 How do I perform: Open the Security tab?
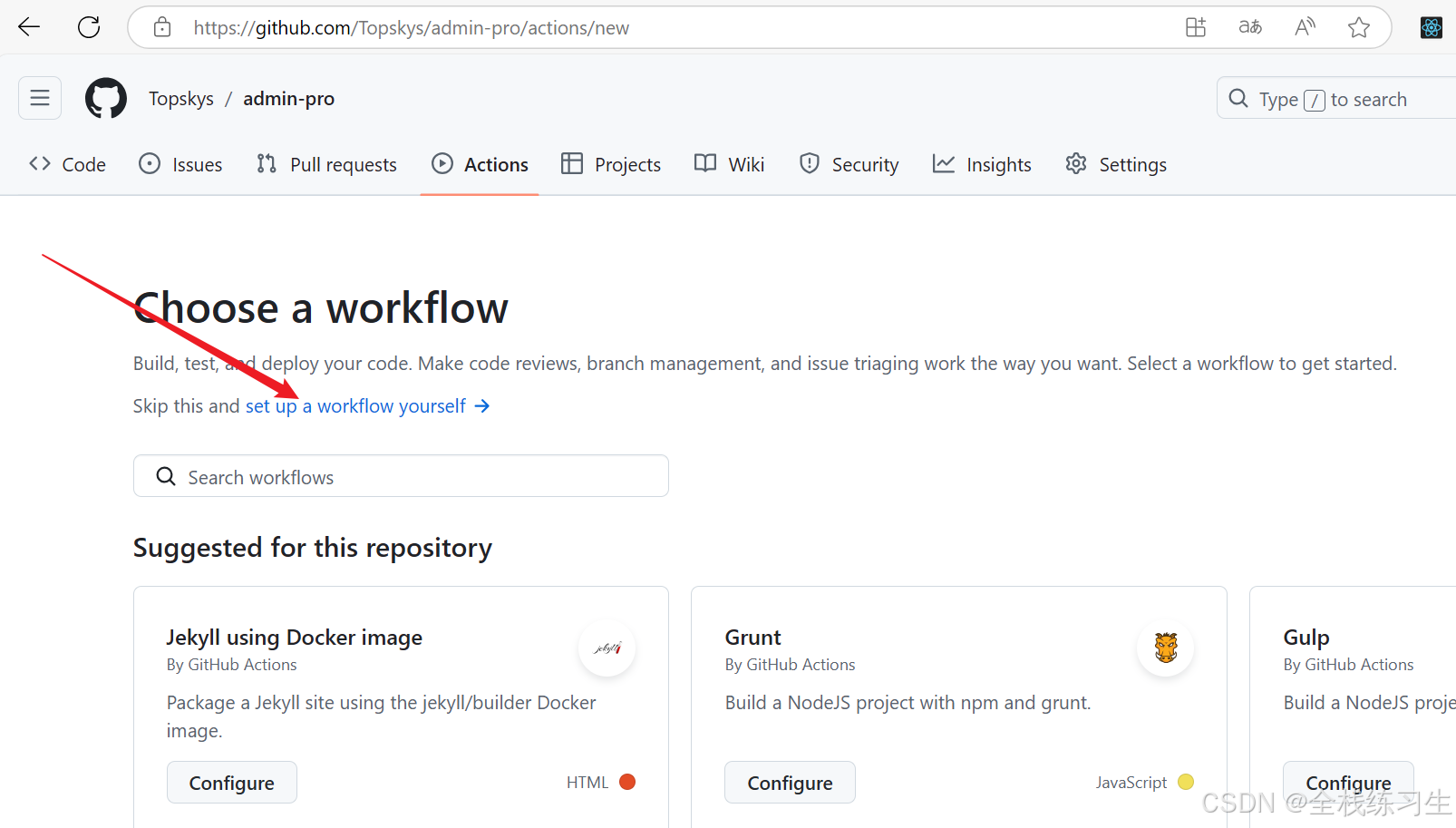849,164
